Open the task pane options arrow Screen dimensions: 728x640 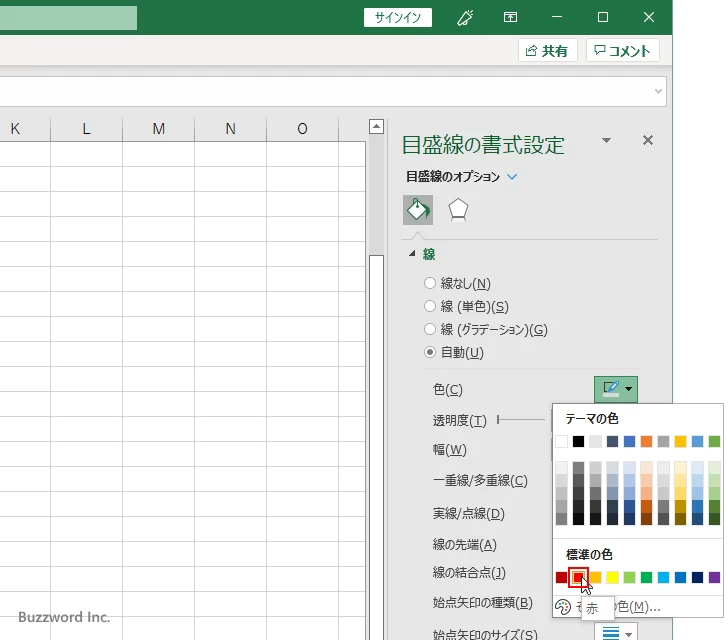click(x=606, y=140)
